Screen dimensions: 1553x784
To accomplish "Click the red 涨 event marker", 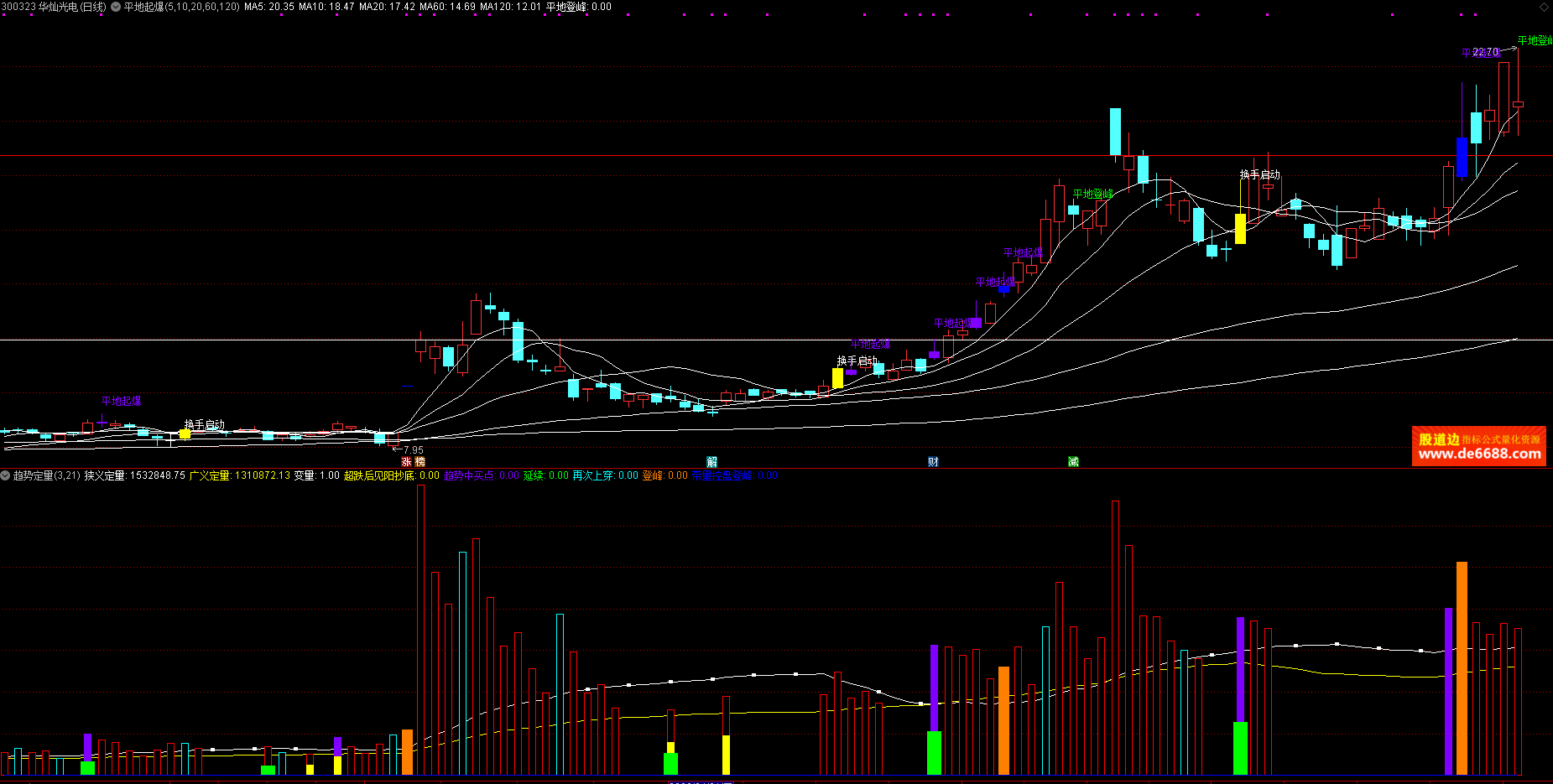I will click(x=406, y=462).
